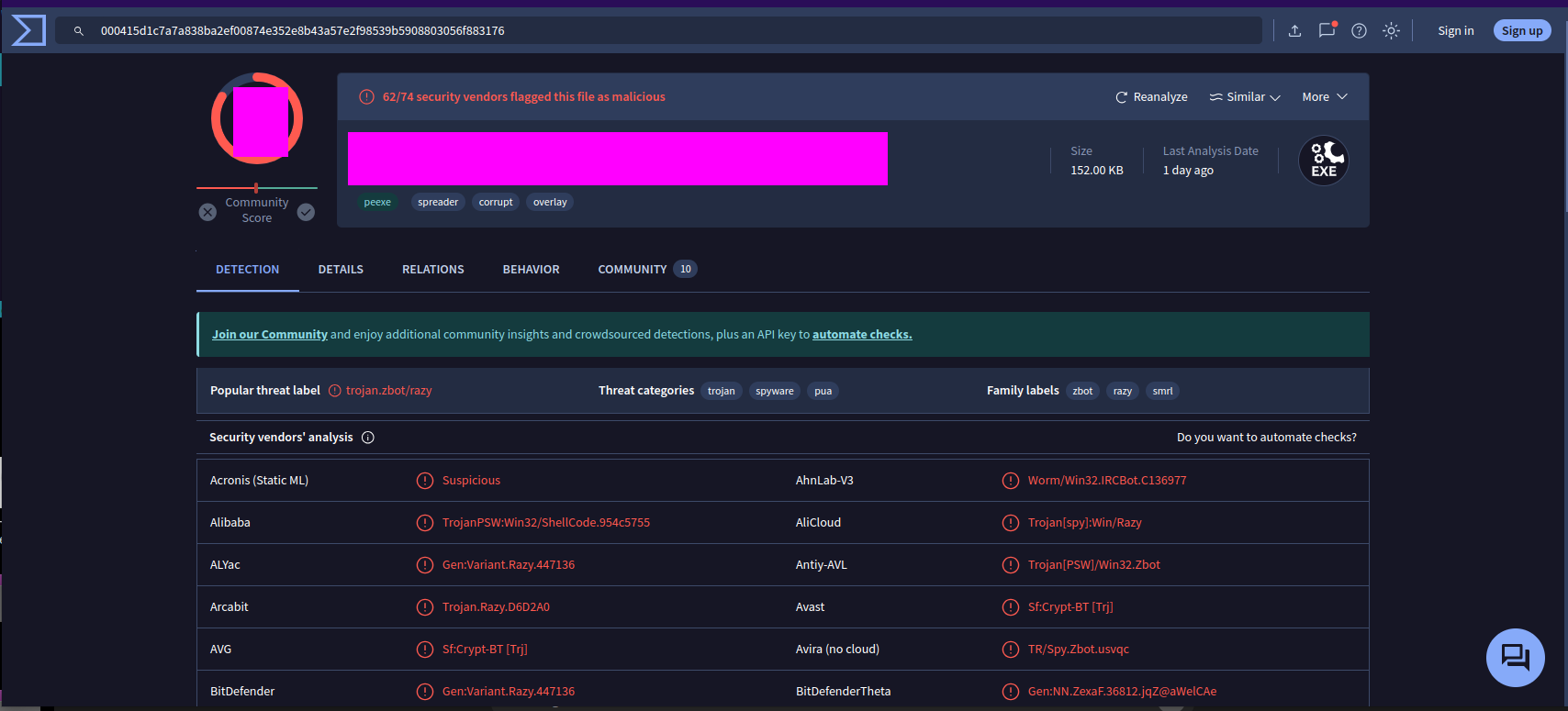Select the spreader tag

pyautogui.click(x=438, y=203)
